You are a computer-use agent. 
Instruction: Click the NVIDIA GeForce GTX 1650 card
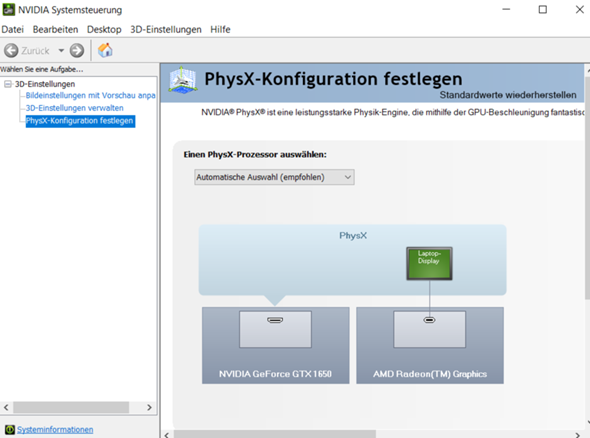coord(275,345)
